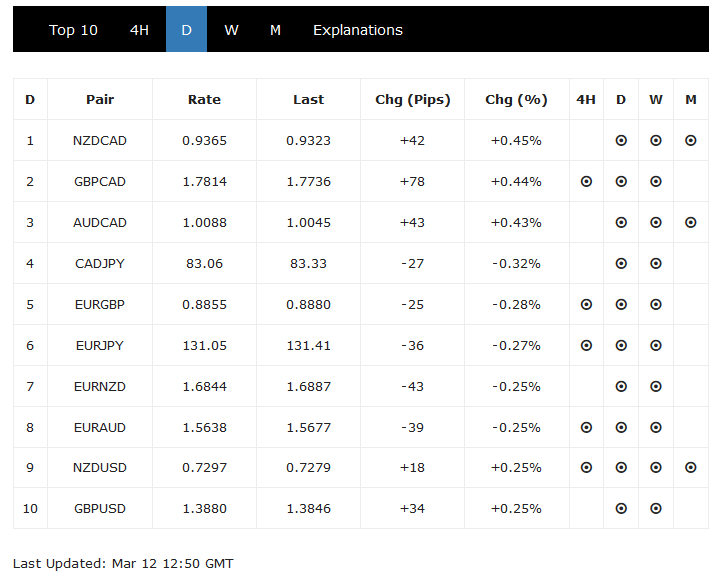The width and height of the screenshot is (718, 578).
Task: Click the monthly indicator icon for AUDCAD
Action: (x=691, y=222)
